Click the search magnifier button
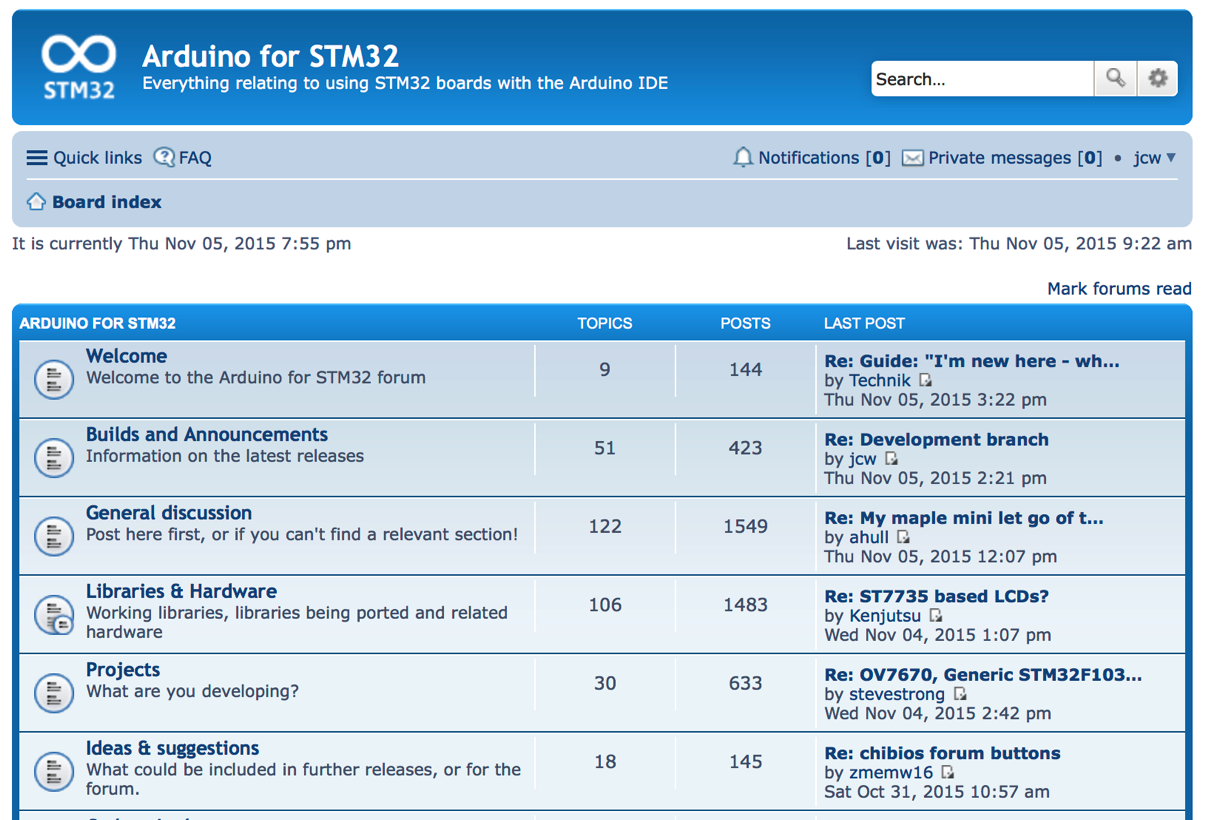The image size is (1206, 820). click(x=1115, y=78)
